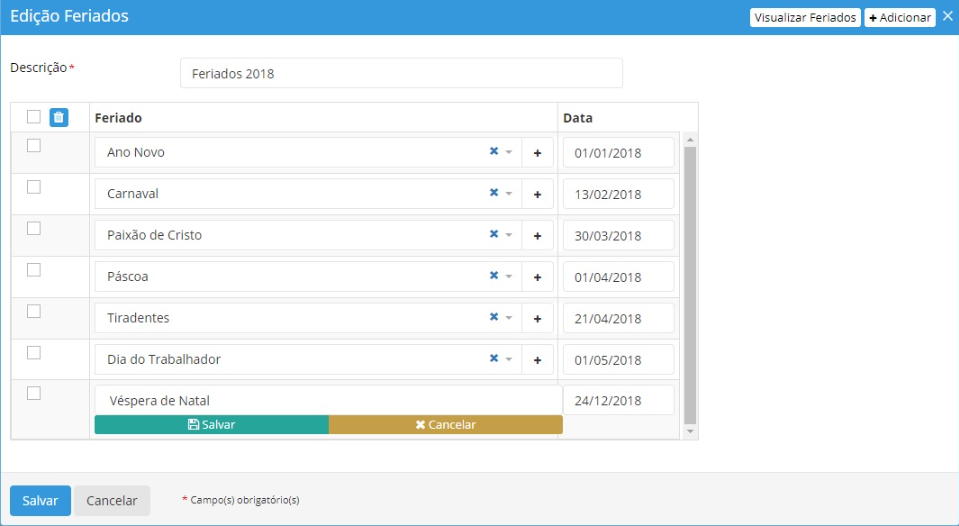Check the select-all checkbox in header
Screen dimensions: 959x526
(34, 117)
